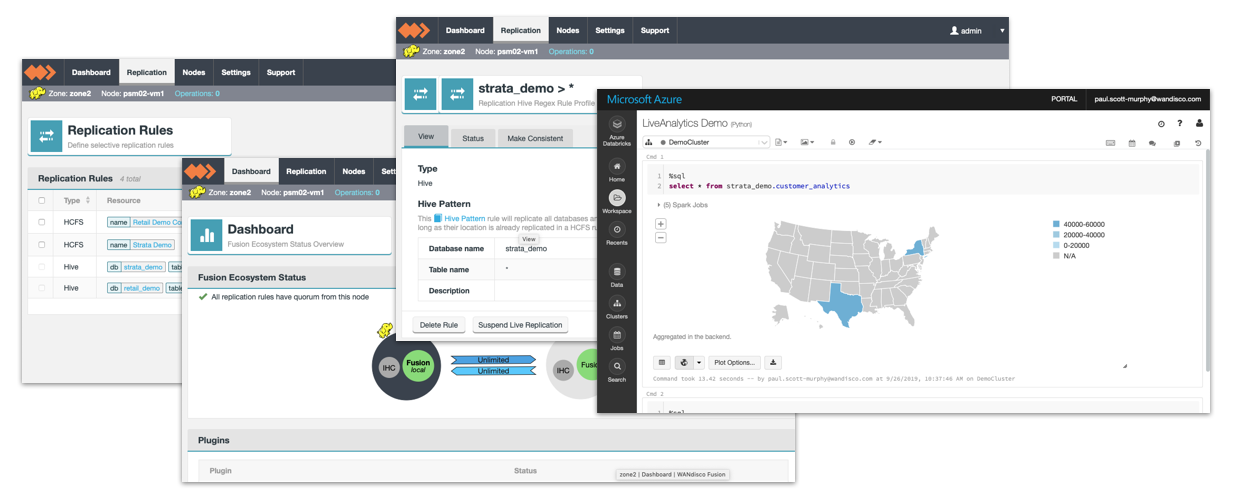Click the map zoom-in plus button
This screenshot has width=1238, height=502.
tap(661, 224)
